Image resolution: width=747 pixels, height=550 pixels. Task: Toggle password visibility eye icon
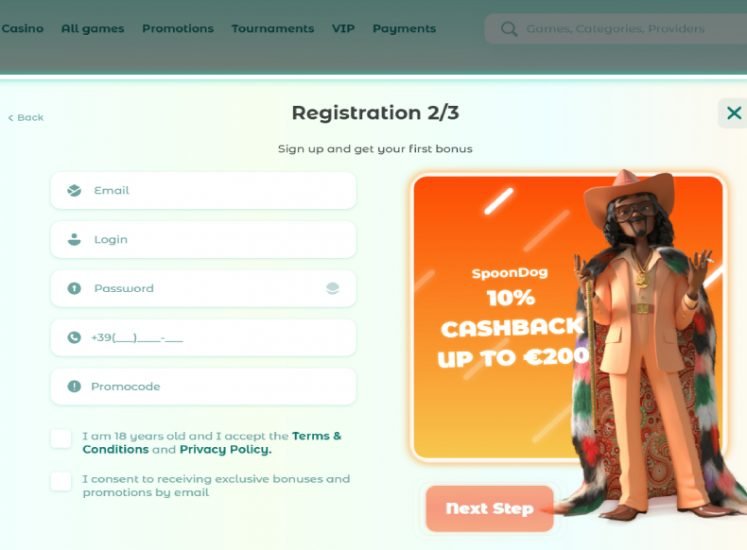click(x=333, y=288)
